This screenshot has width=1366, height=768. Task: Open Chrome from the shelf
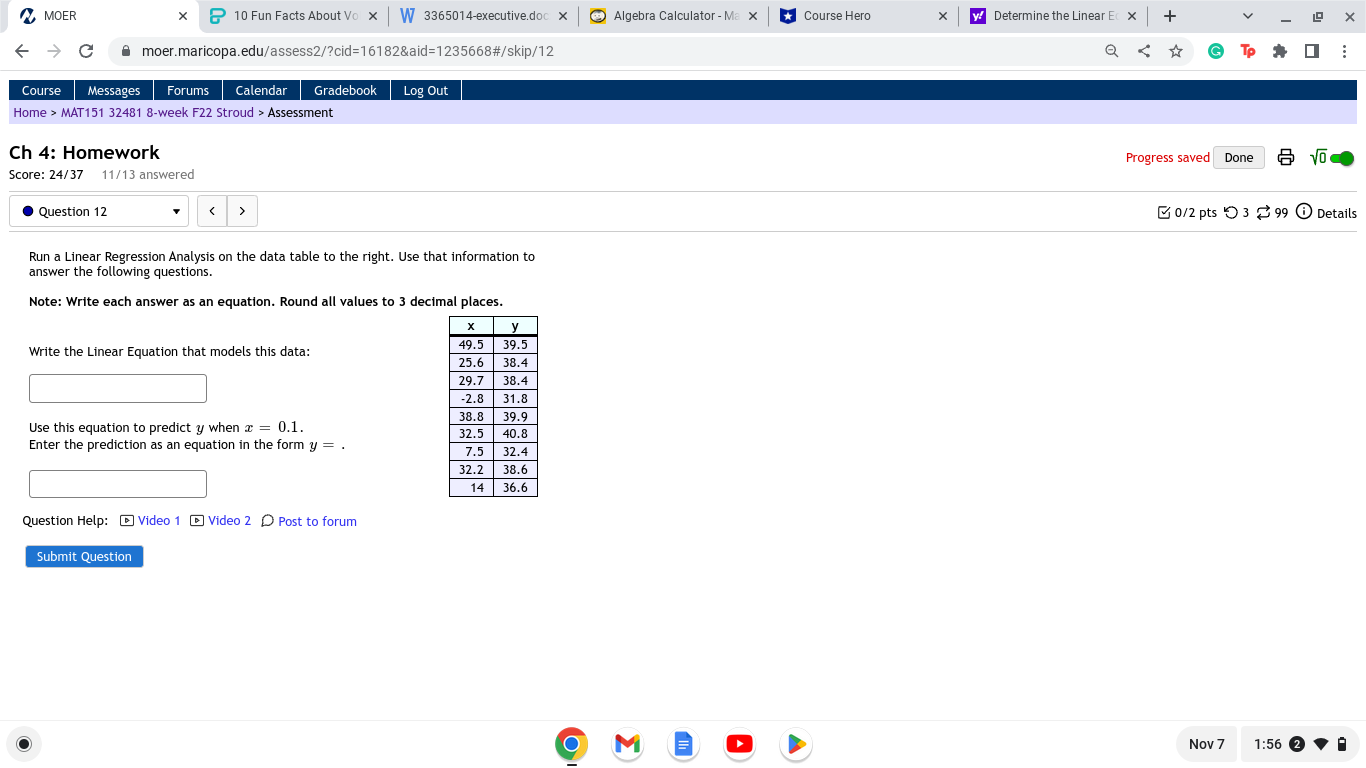(571, 744)
